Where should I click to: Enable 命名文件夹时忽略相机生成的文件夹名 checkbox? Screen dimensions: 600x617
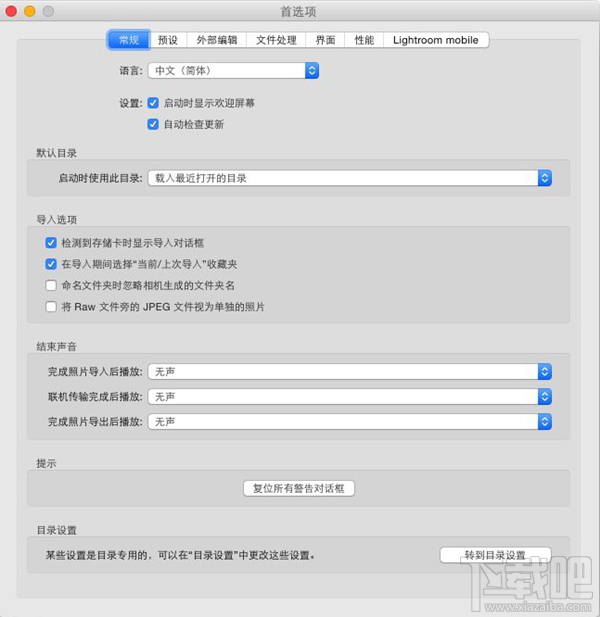(x=51, y=285)
